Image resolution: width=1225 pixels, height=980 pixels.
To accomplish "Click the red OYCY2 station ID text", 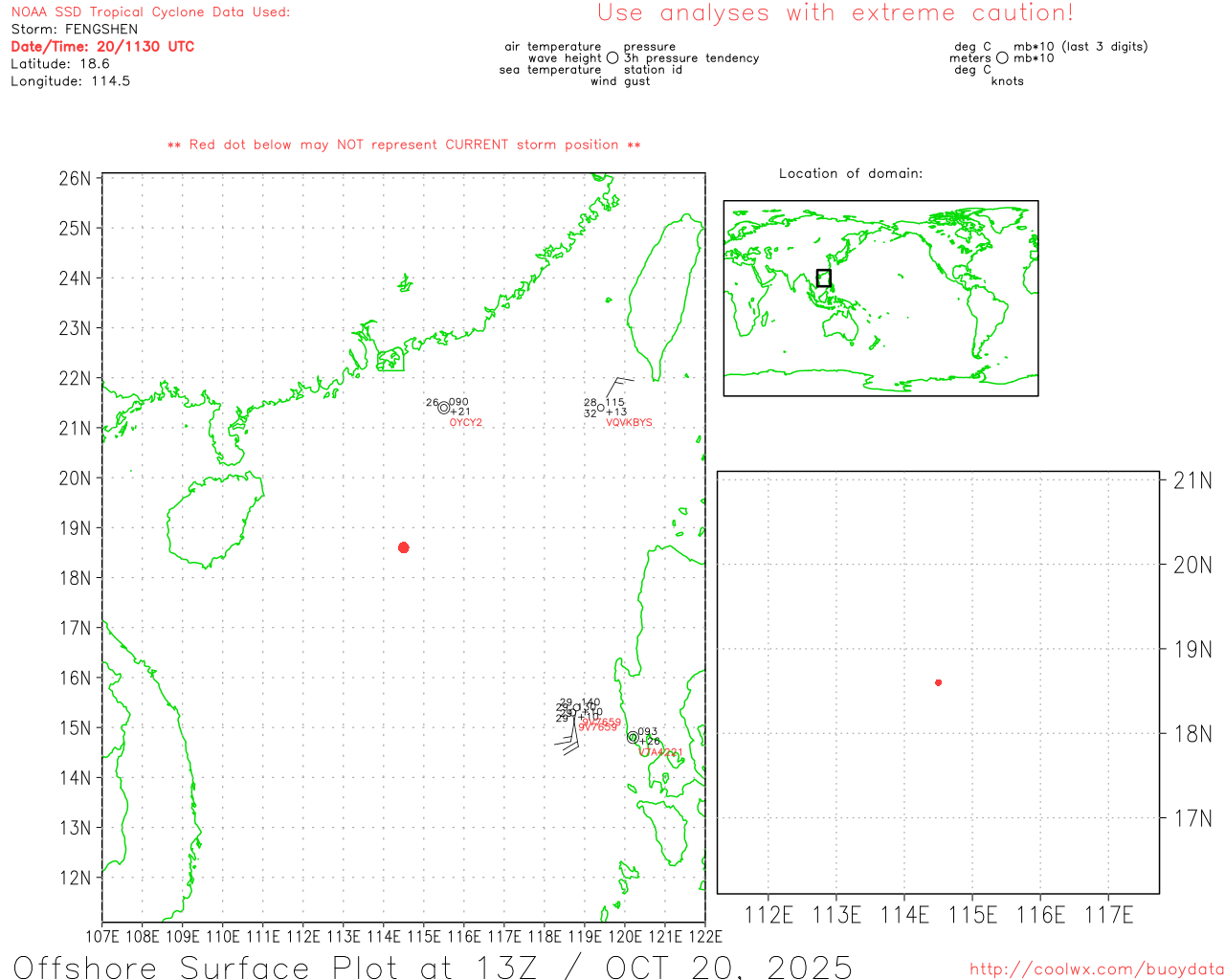I will pos(466,423).
